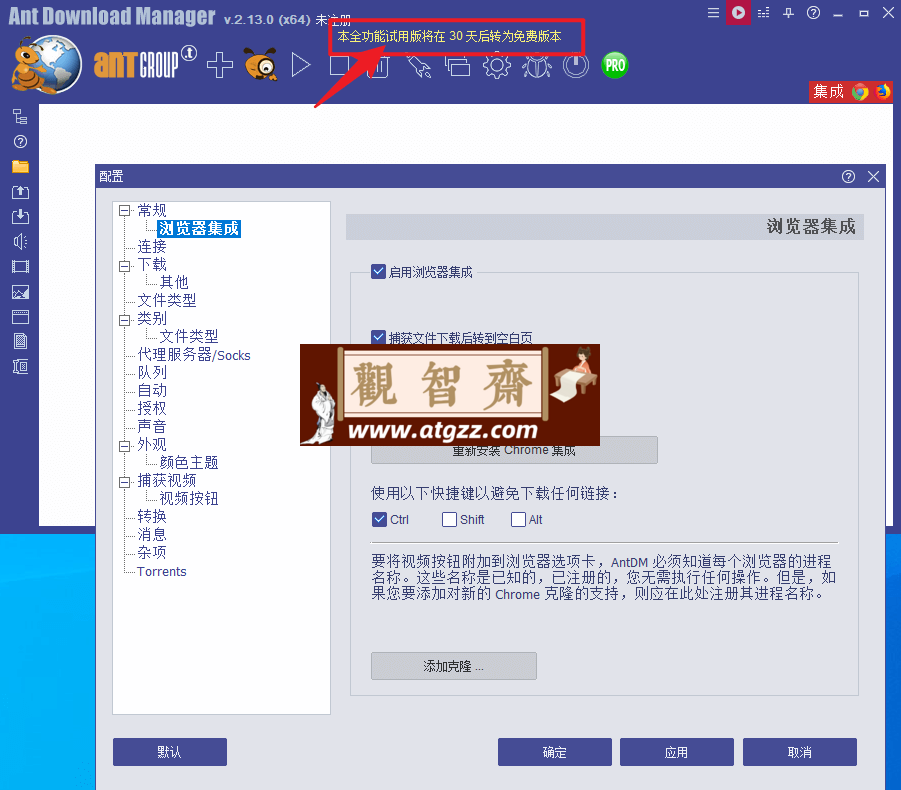
Task: Click the question mark icon in left sidebar
Action: 20,142
